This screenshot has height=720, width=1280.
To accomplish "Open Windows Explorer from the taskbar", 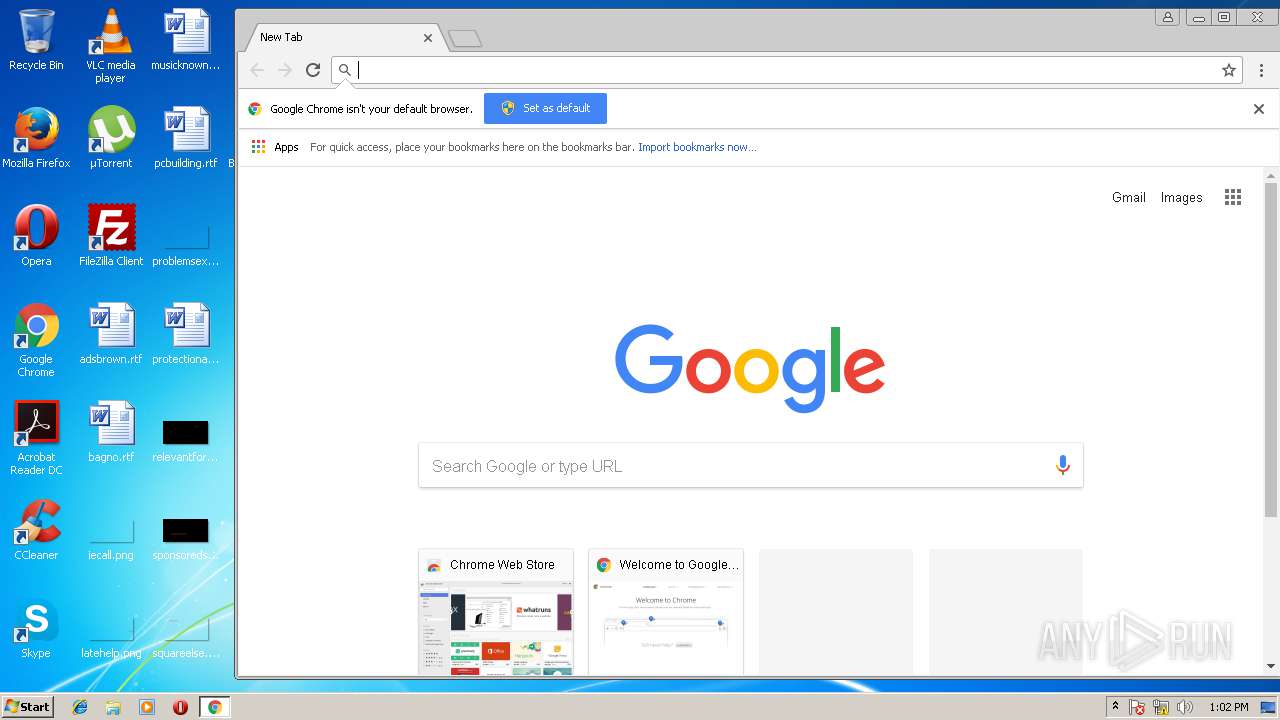I will [113, 707].
